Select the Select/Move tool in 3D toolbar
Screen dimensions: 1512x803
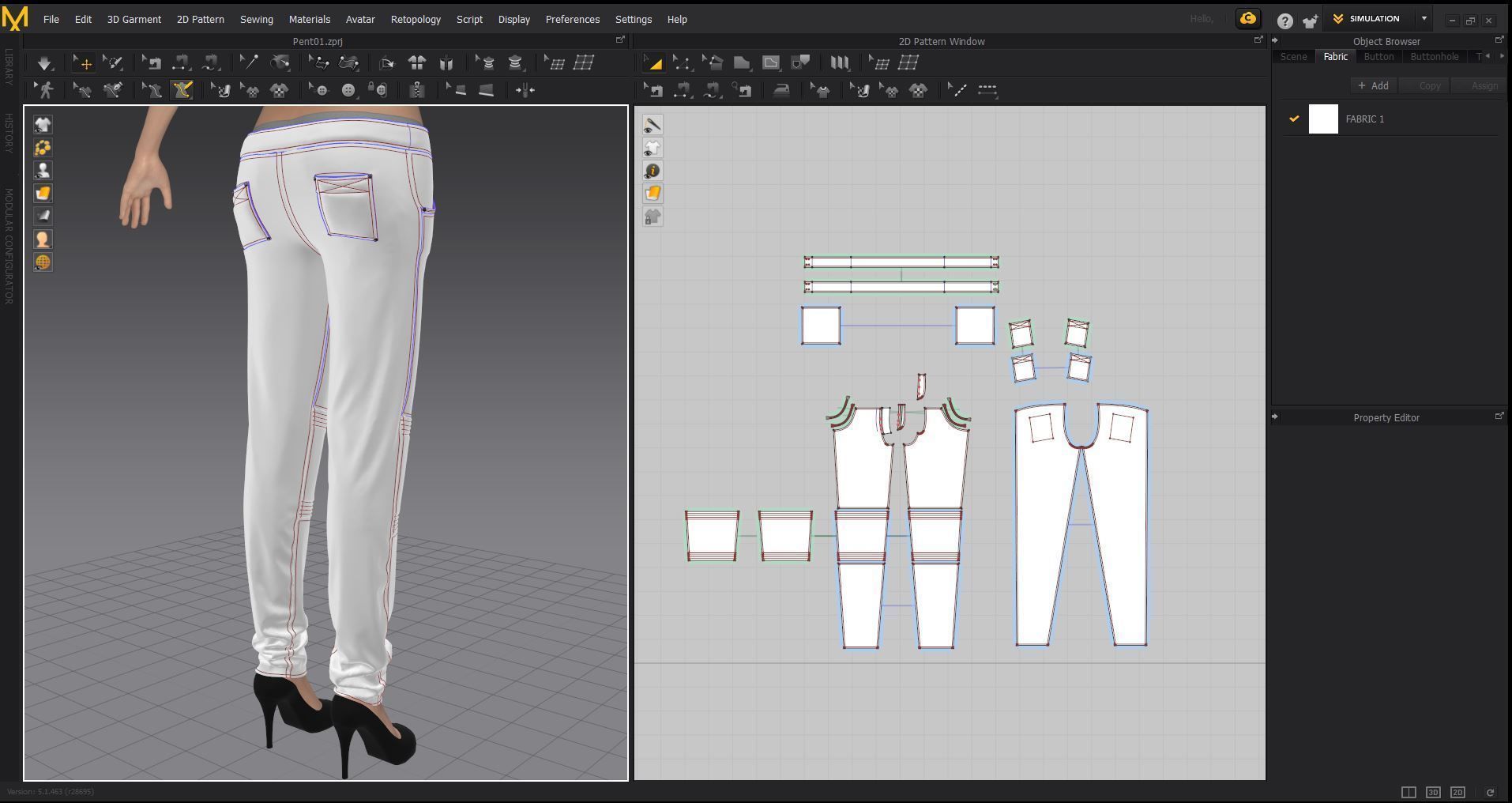(x=82, y=63)
